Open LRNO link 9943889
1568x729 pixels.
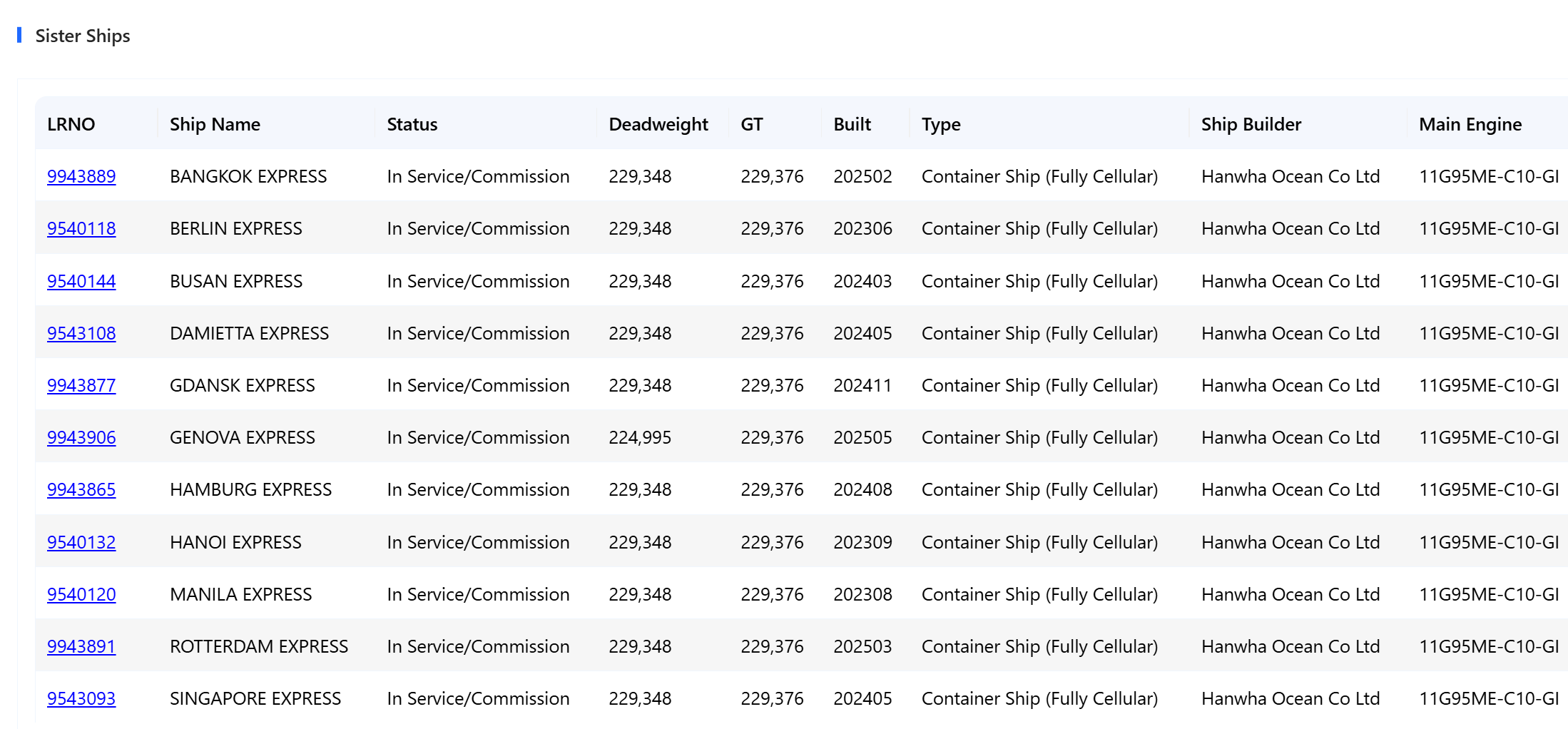[x=81, y=176]
